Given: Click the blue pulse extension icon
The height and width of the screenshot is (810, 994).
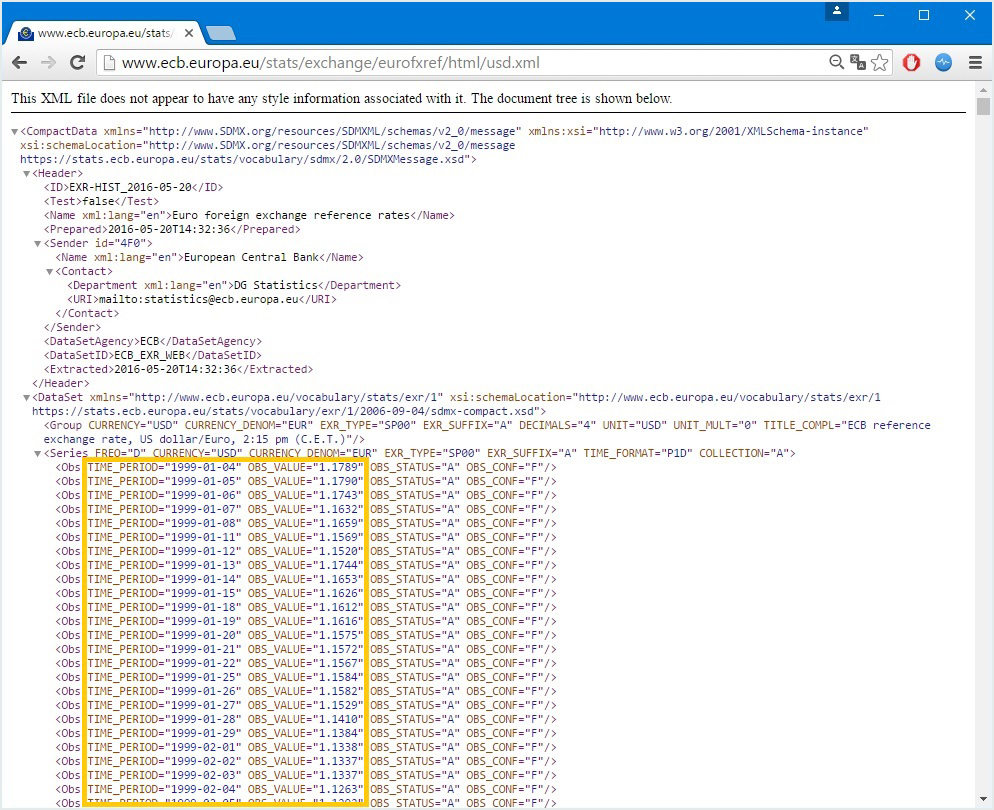Looking at the screenshot, I should click(943, 62).
